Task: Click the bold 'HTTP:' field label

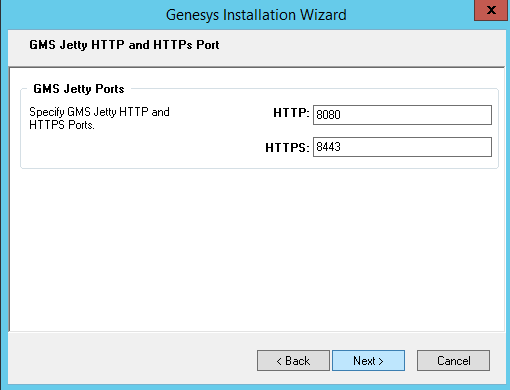Action: pyautogui.click(x=291, y=113)
